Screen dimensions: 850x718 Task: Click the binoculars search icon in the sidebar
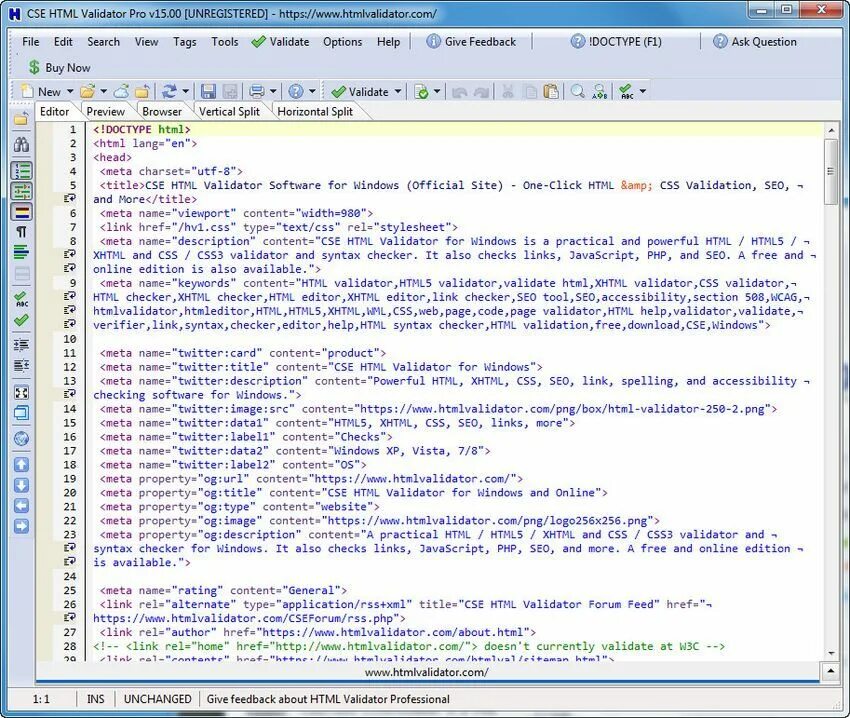pos(22,145)
